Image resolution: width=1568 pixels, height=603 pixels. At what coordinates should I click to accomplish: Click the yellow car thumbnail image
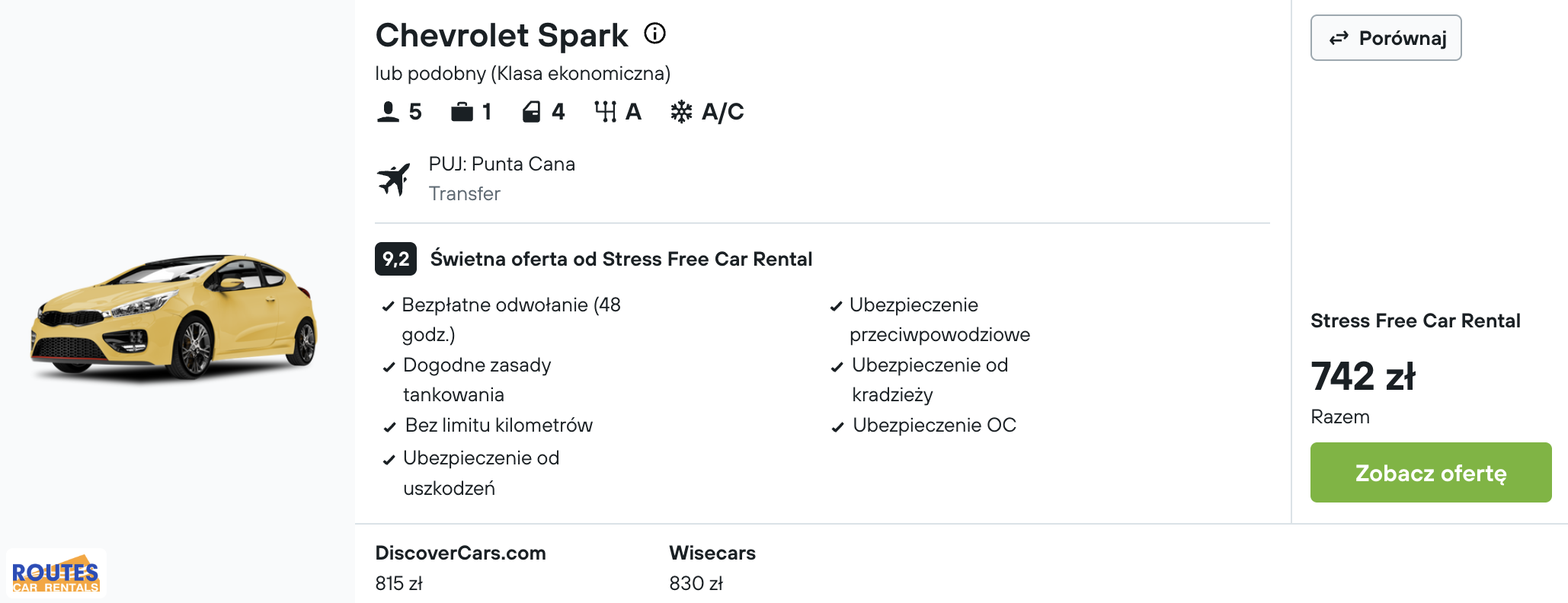[174, 316]
